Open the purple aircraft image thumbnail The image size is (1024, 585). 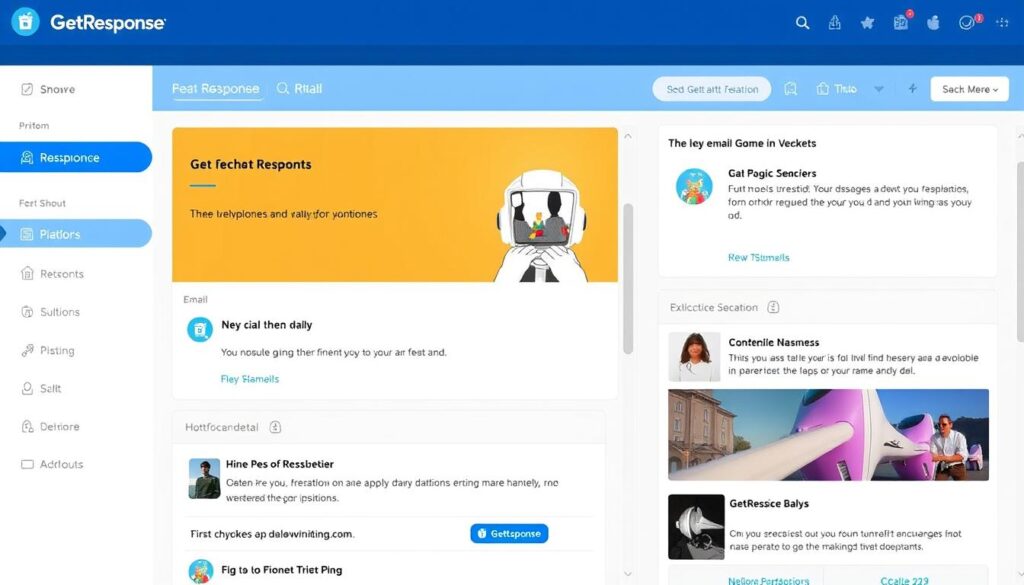[828, 435]
